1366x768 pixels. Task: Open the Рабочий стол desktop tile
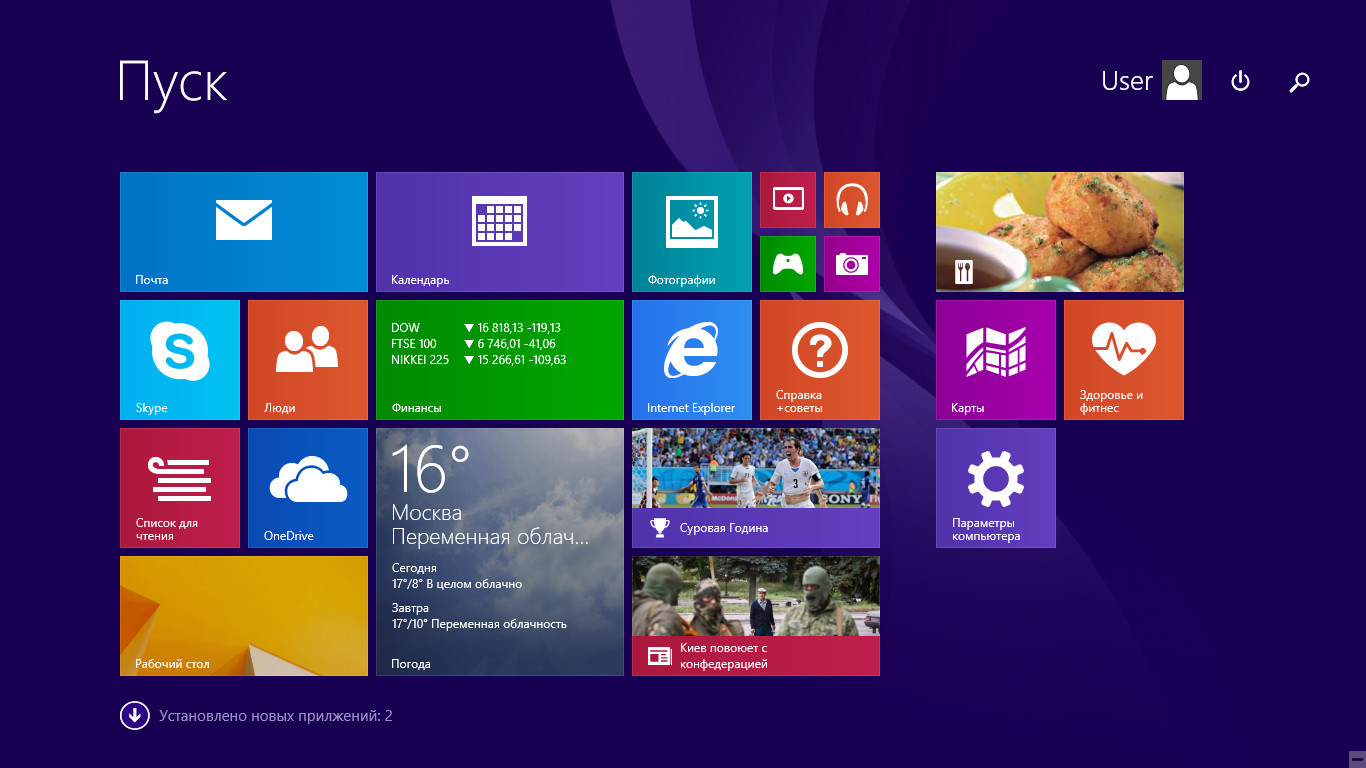pos(243,615)
